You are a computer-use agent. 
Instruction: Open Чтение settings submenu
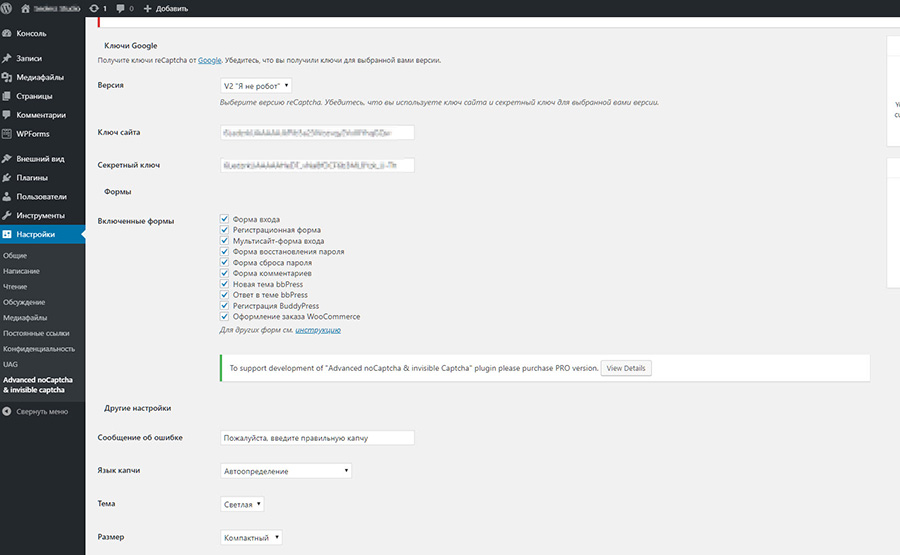pos(15,286)
